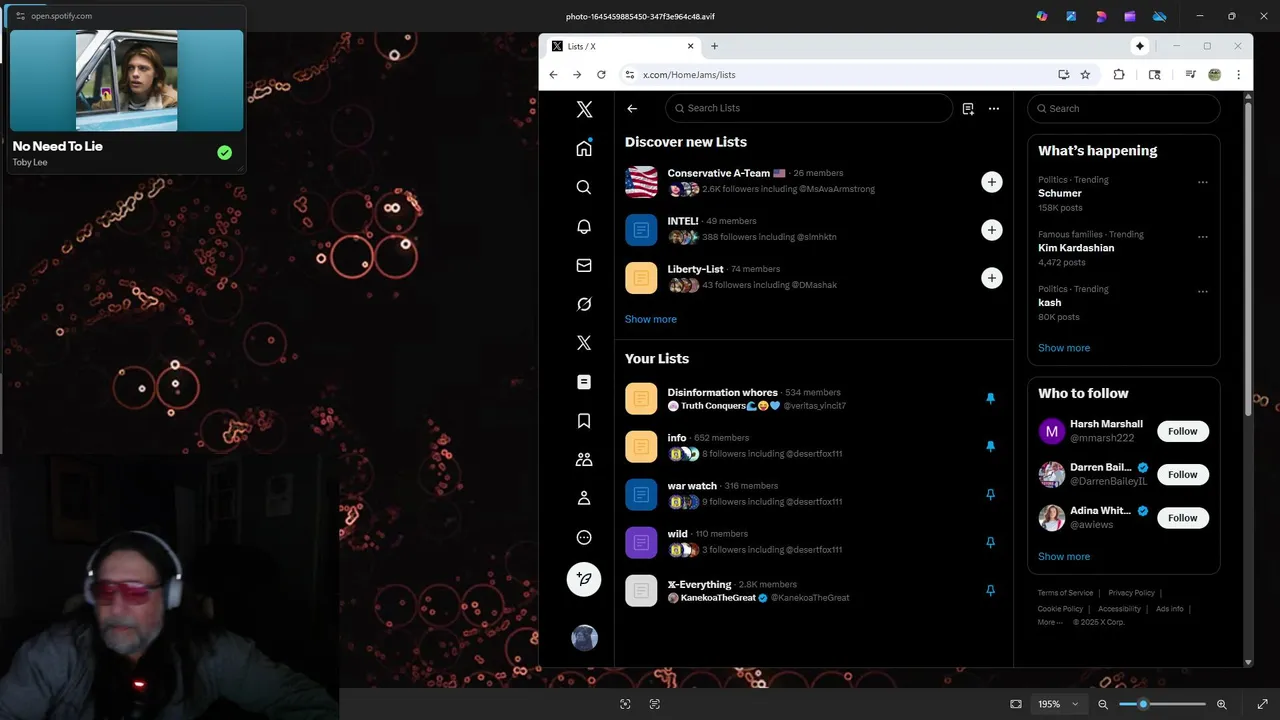Open Messages envelope in X sidebar

tap(584, 265)
